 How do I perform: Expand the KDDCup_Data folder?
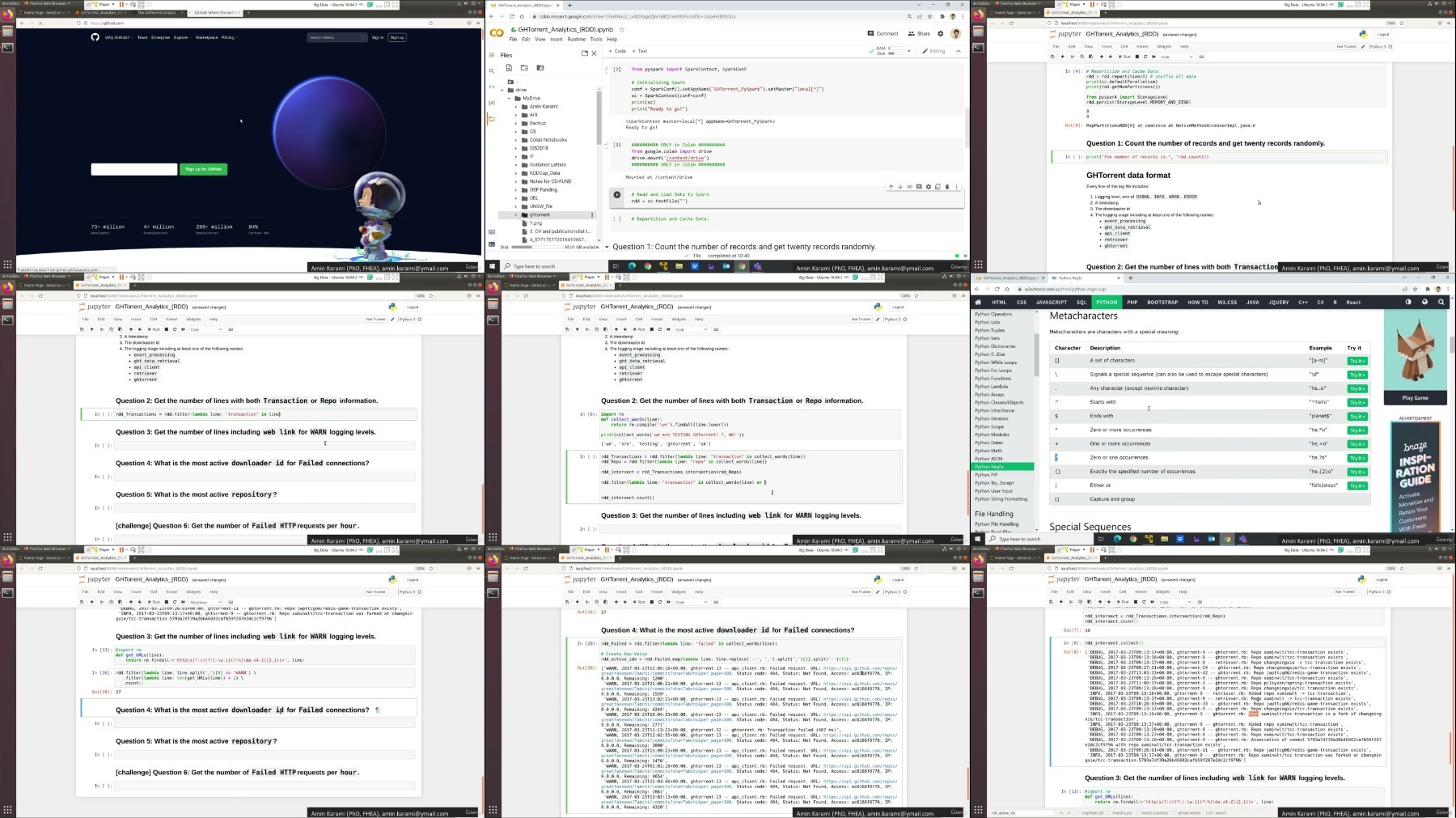(516, 173)
